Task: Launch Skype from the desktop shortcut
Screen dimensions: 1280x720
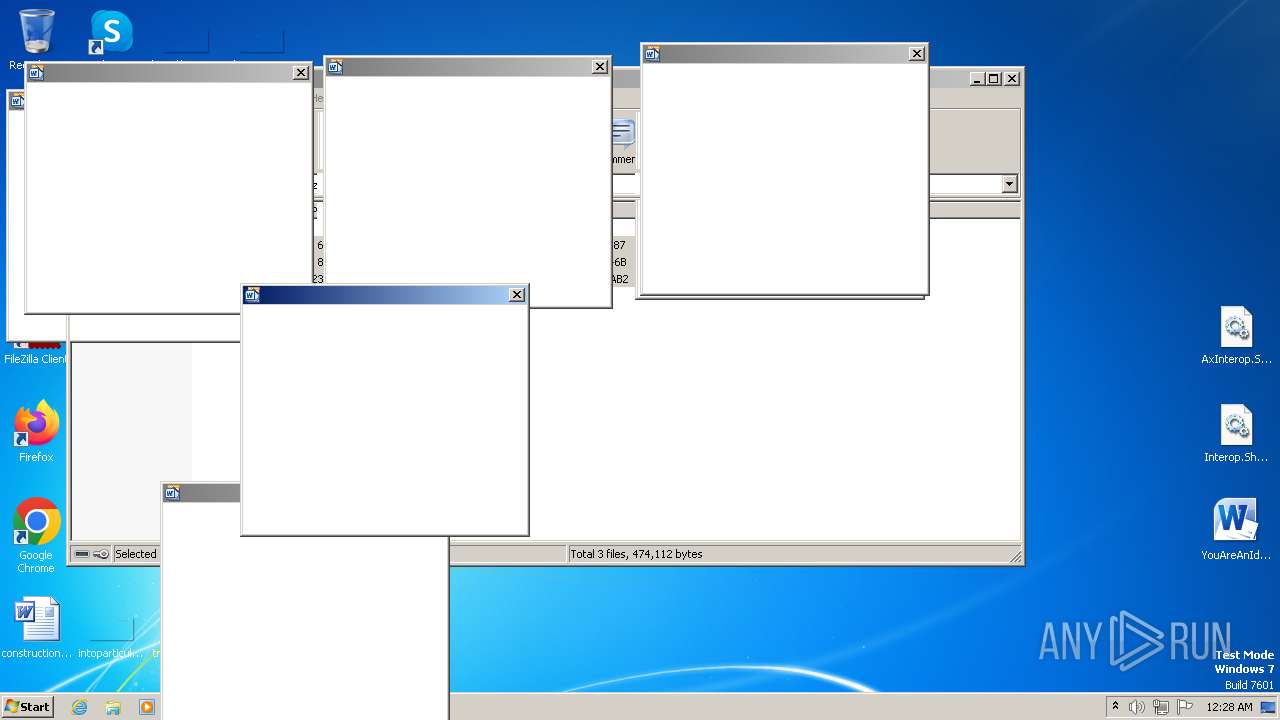Action: click(110, 32)
